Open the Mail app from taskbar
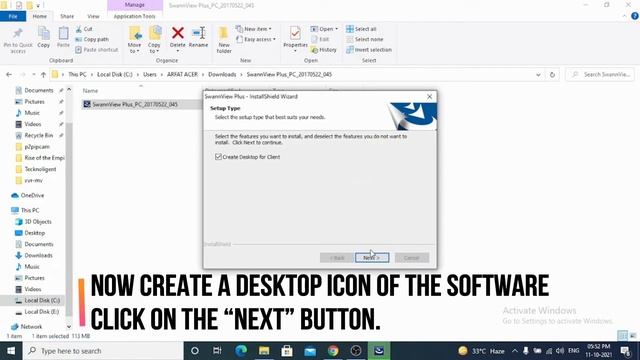The image size is (640, 360). 310,351
